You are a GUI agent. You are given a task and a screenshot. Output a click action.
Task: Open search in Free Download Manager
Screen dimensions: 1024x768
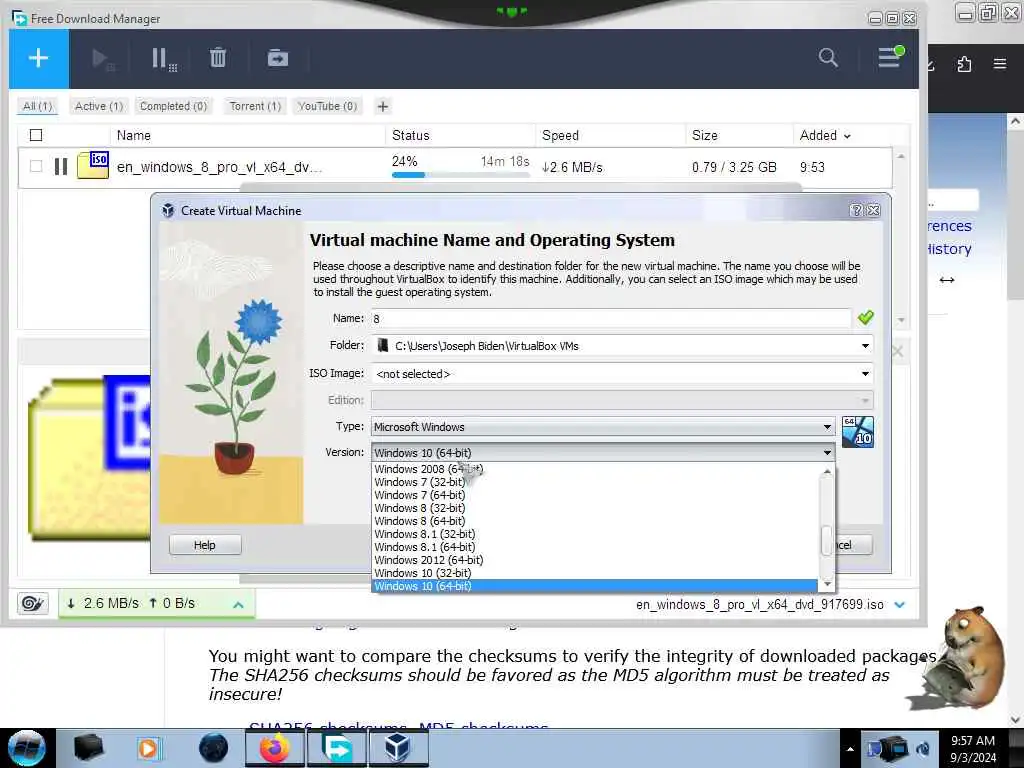tap(828, 57)
